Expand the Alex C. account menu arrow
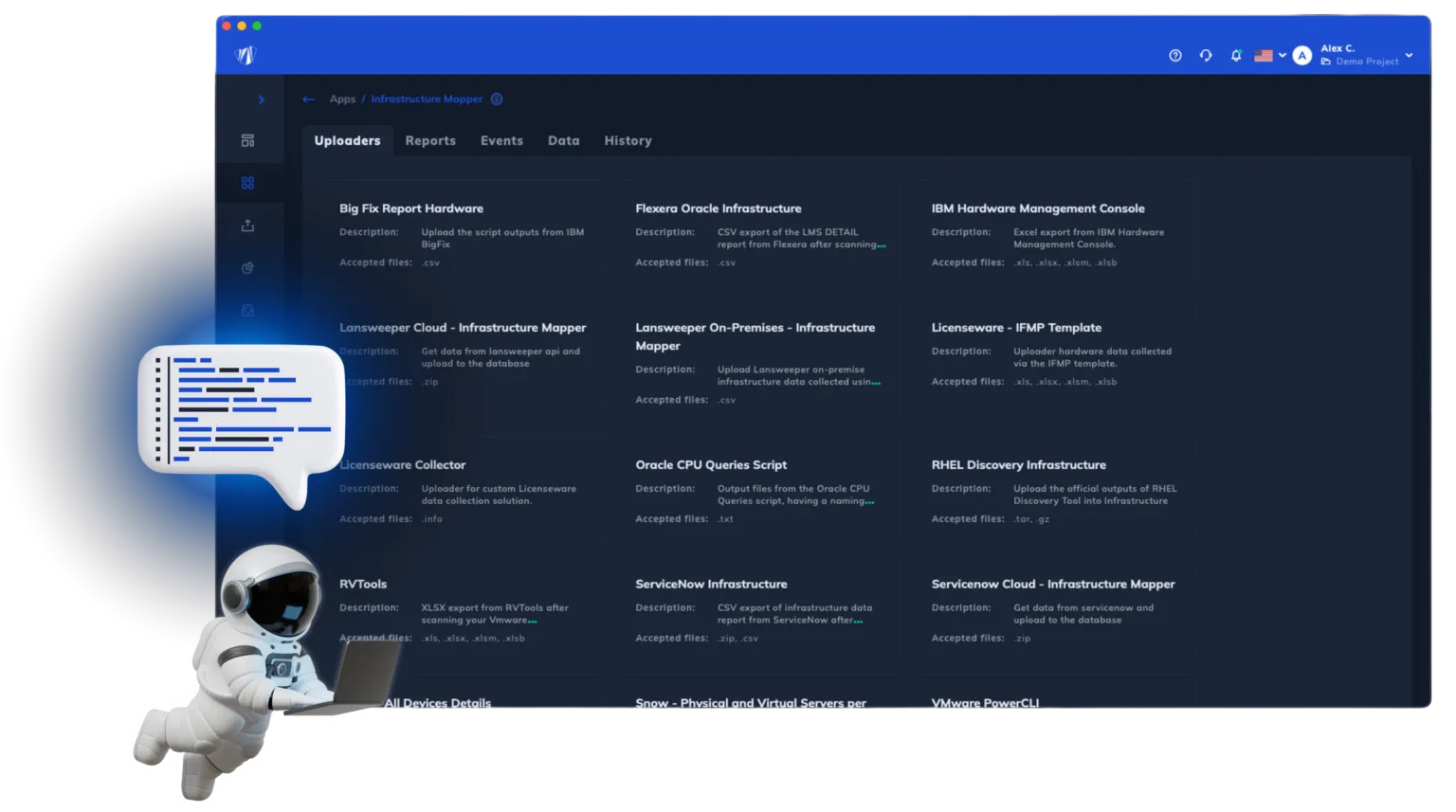The image size is (1456, 812). coord(1409,56)
